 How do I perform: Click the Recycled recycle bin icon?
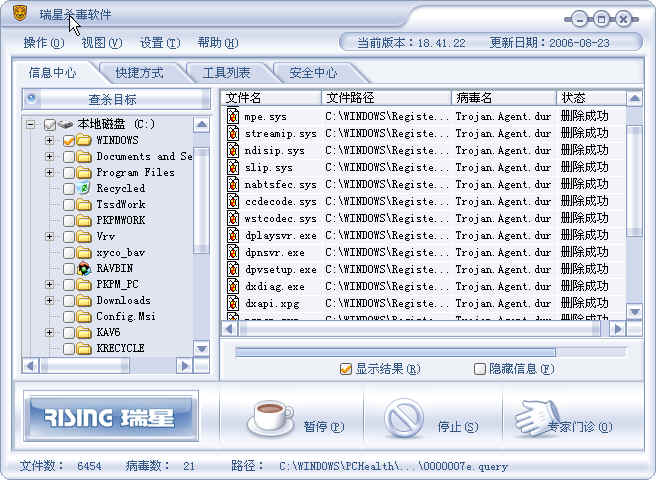pos(84,188)
